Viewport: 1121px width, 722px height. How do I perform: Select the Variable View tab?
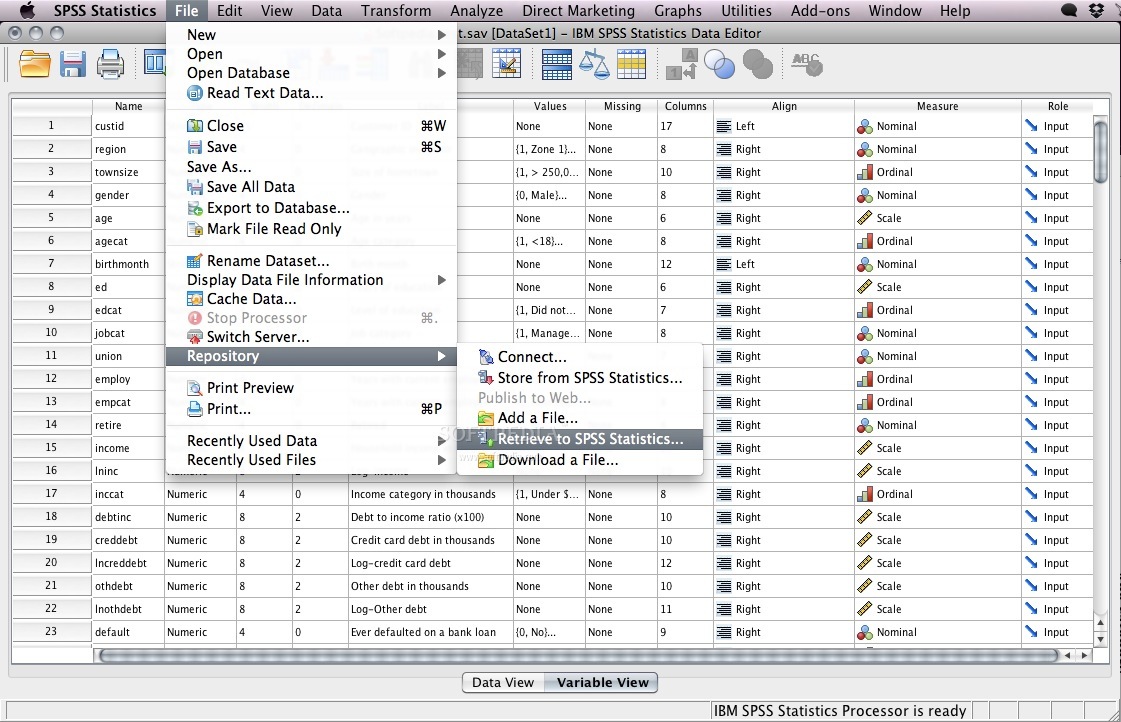pos(602,683)
